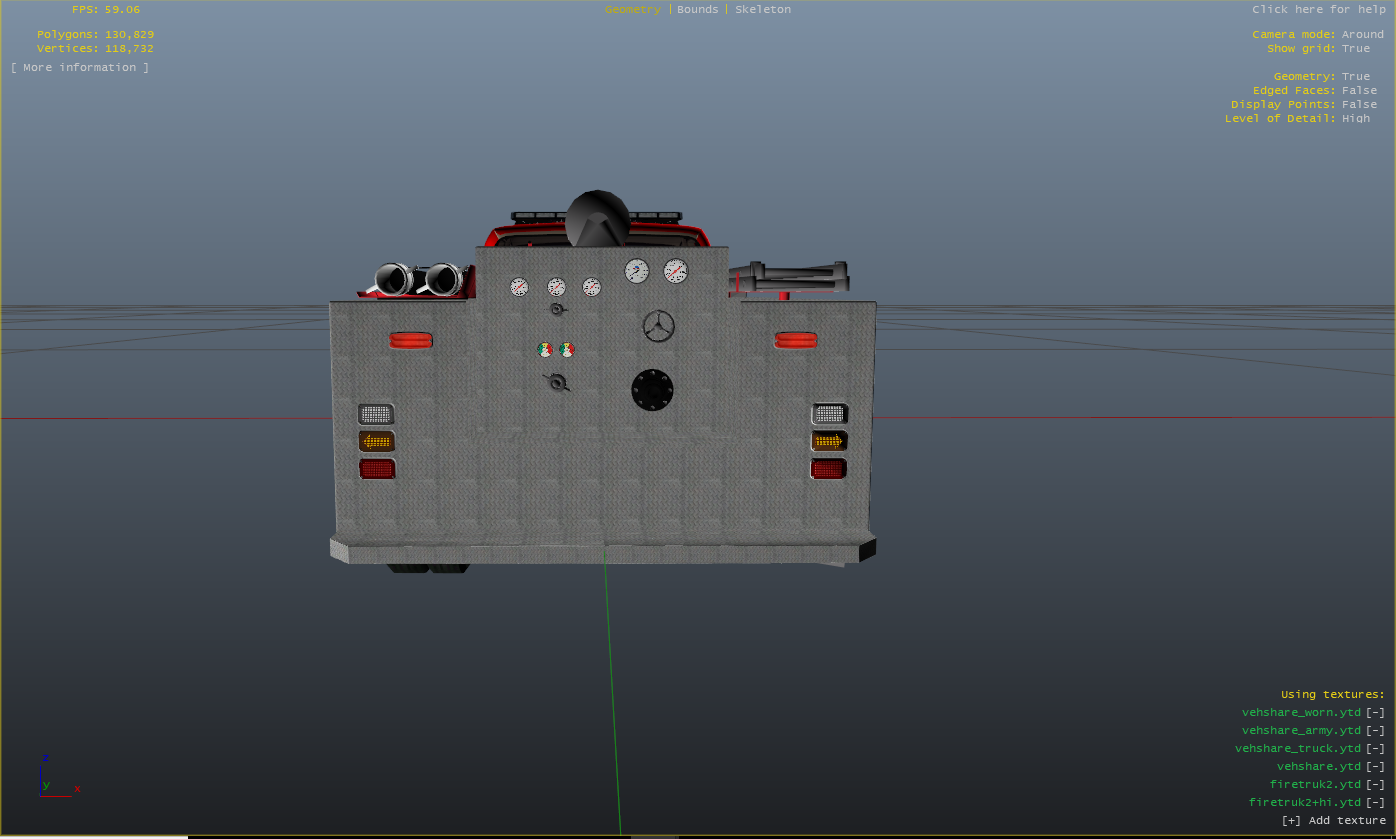Click [-] next to vehshare_army.ytd

click(x=1376, y=731)
